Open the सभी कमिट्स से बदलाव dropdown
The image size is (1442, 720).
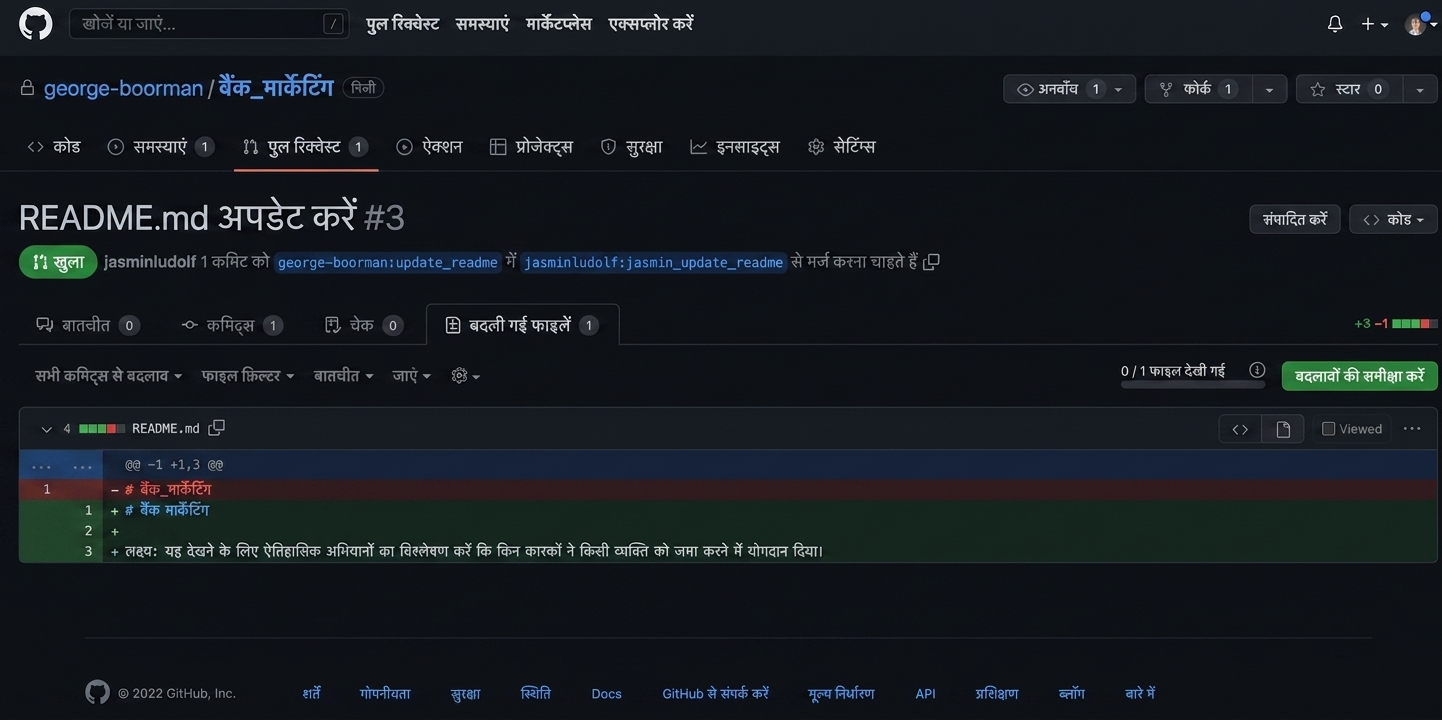point(109,376)
